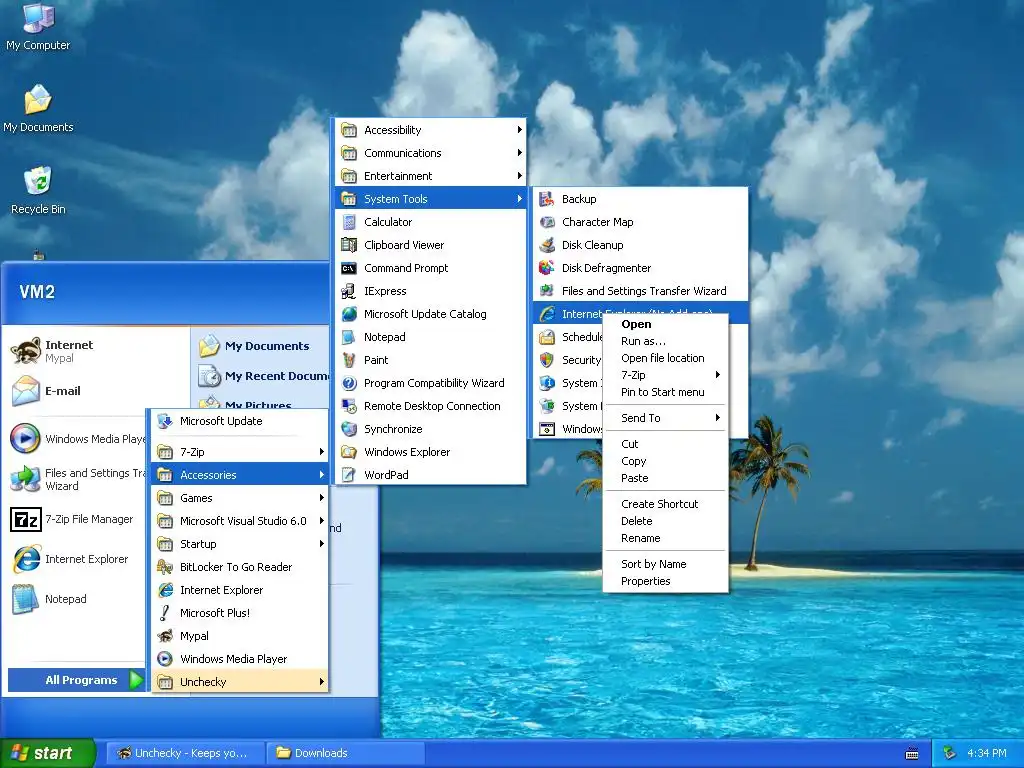Choose Create Shortcut in context menu
Screen dimensions: 1024x768
(x=665, y=504)
